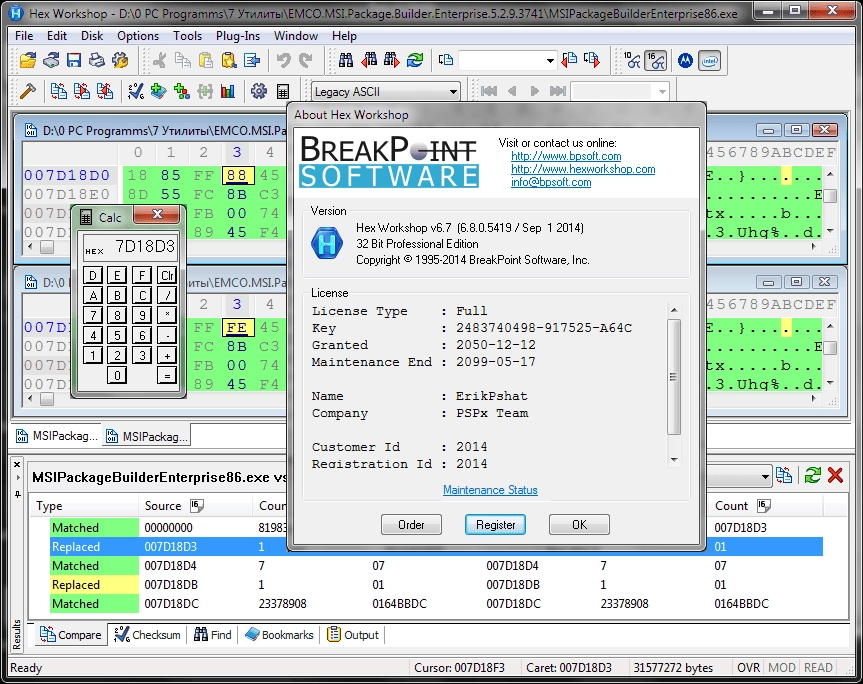Open the Help menu

point(344,36)
